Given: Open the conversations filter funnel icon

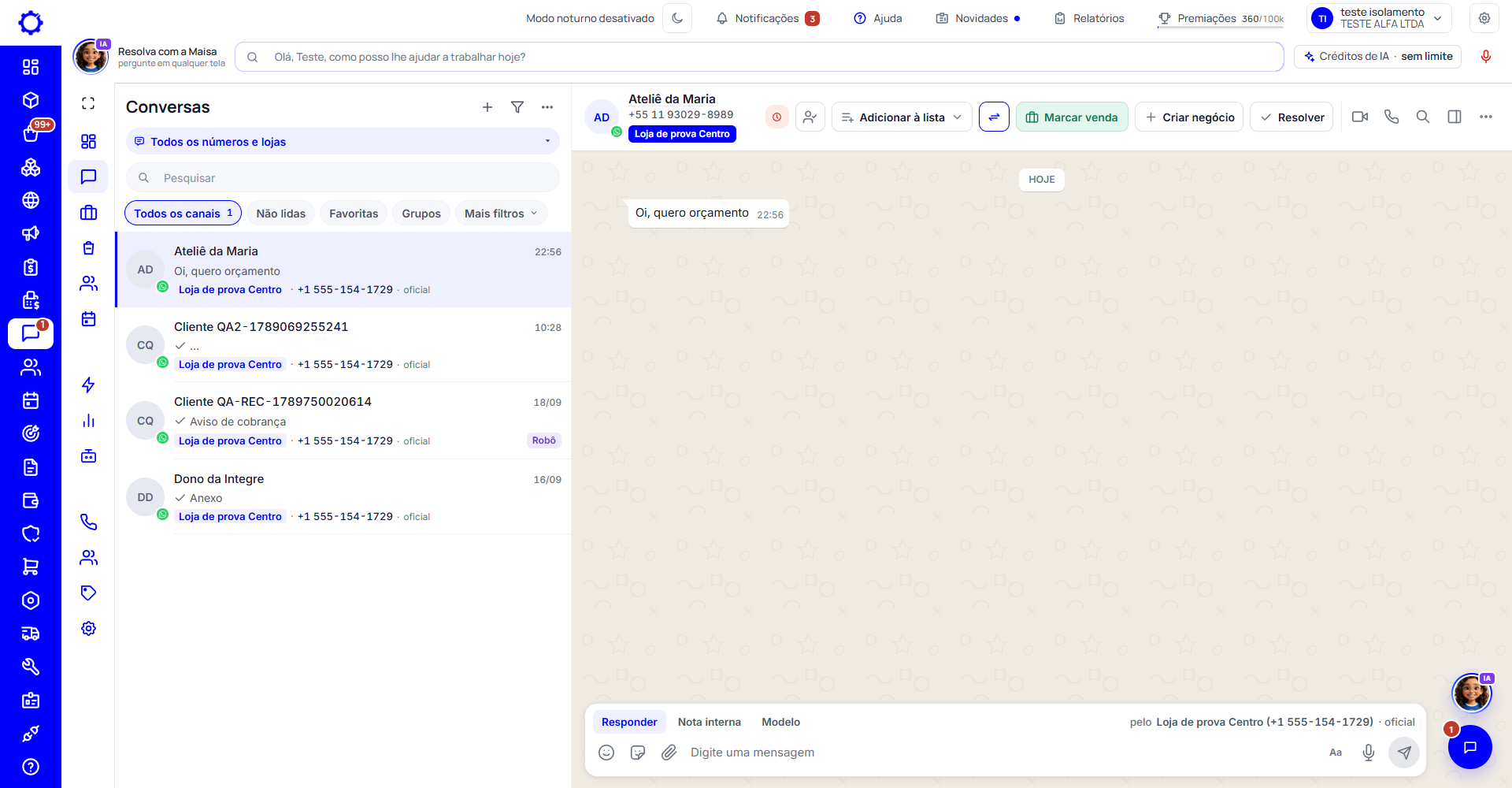Looking at the screenshot, I should click(517, 107).
